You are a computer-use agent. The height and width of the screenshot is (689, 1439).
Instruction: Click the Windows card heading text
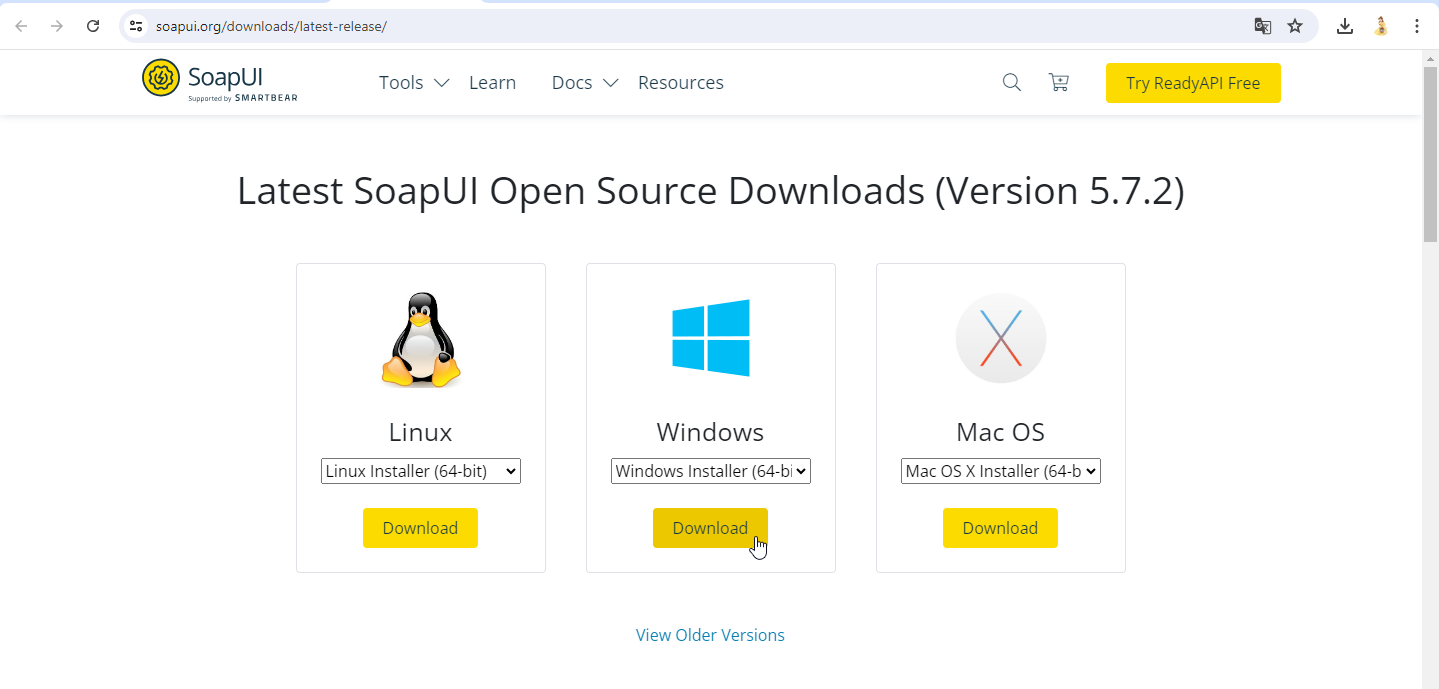point(710,432)
